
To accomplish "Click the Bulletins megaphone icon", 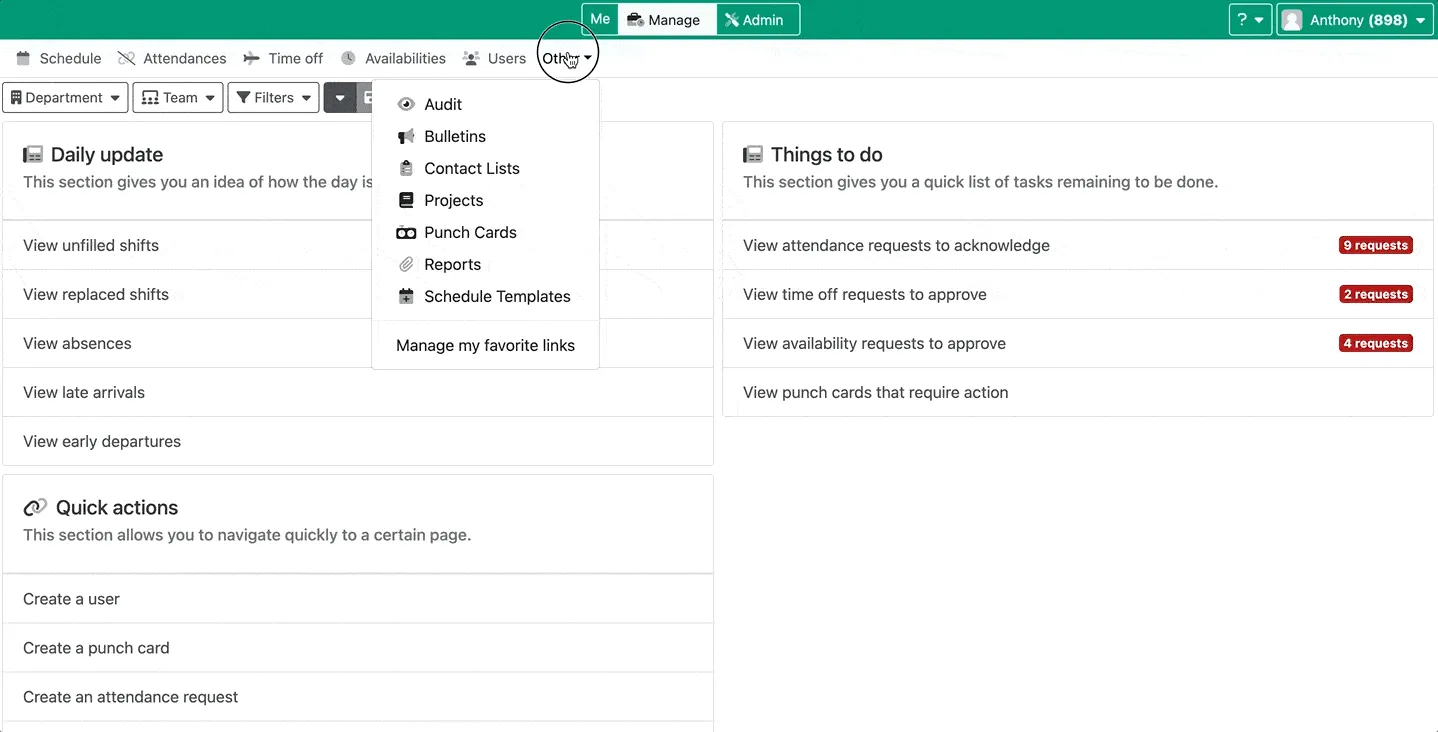I will (406, 136).
